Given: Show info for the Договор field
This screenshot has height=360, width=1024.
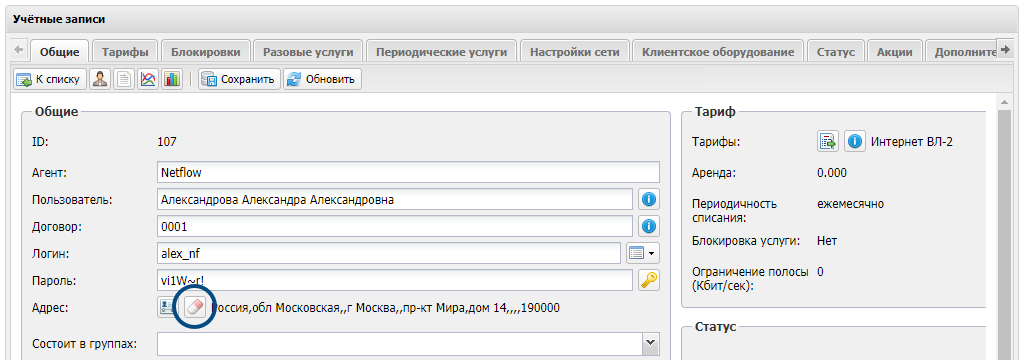Looking at the screenshot, I should (648, 226).
